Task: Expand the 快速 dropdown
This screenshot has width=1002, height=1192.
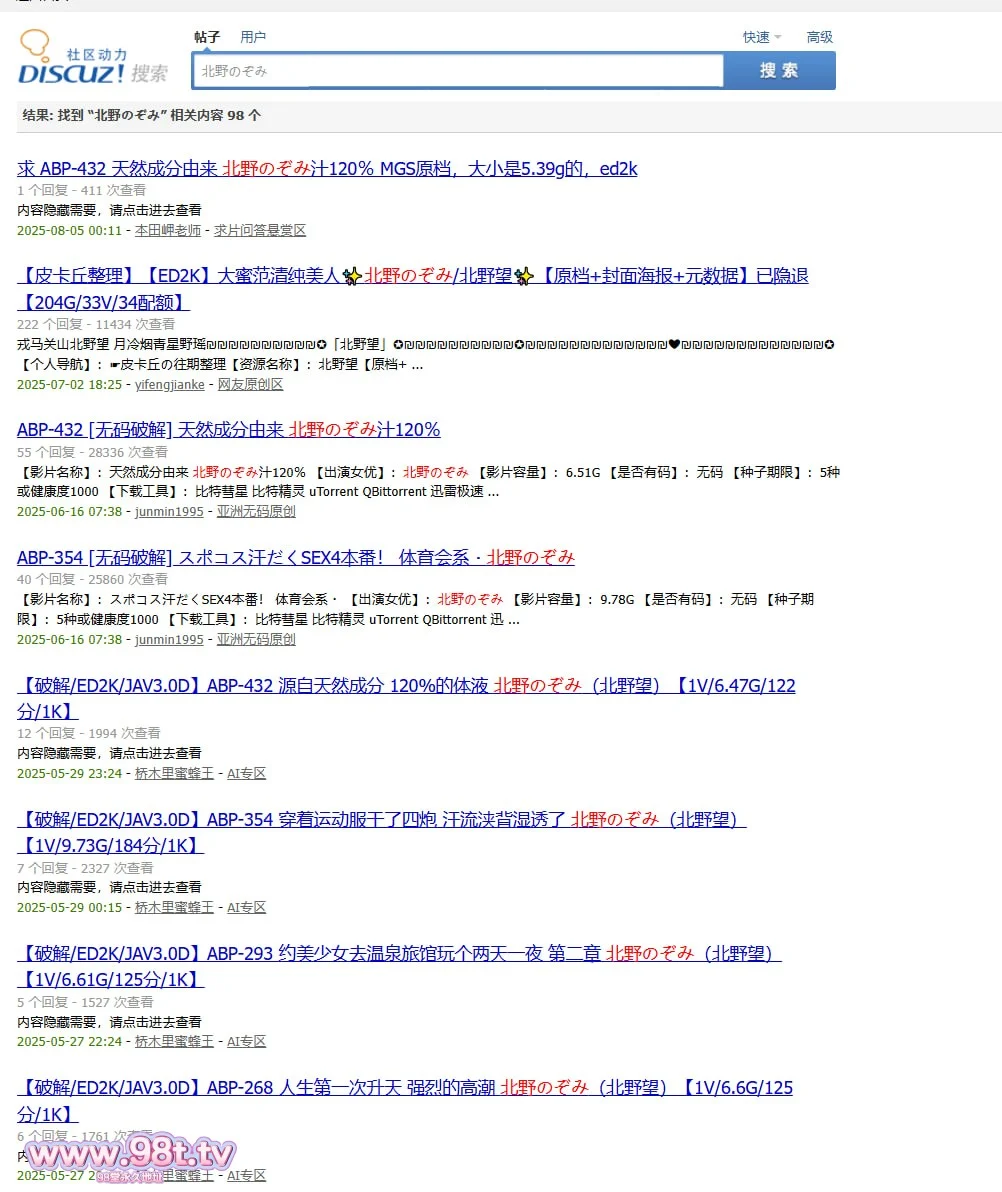Action: point(761,37)
